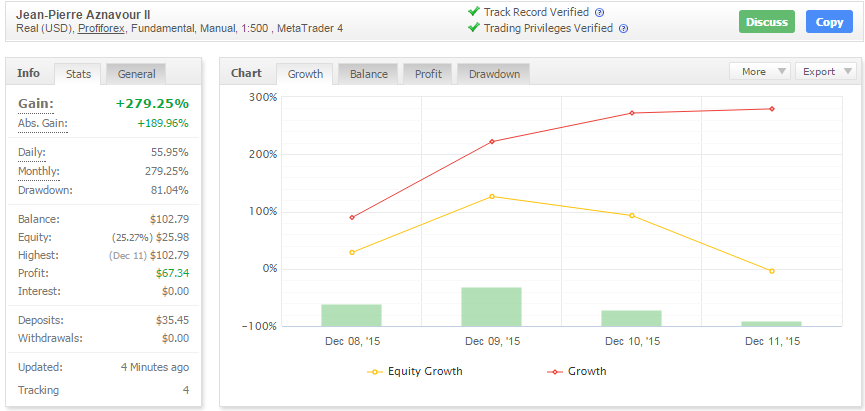865x411 pixels.
Task: Click the (Dec 11) highest date text
Action: tap(127, 255)
